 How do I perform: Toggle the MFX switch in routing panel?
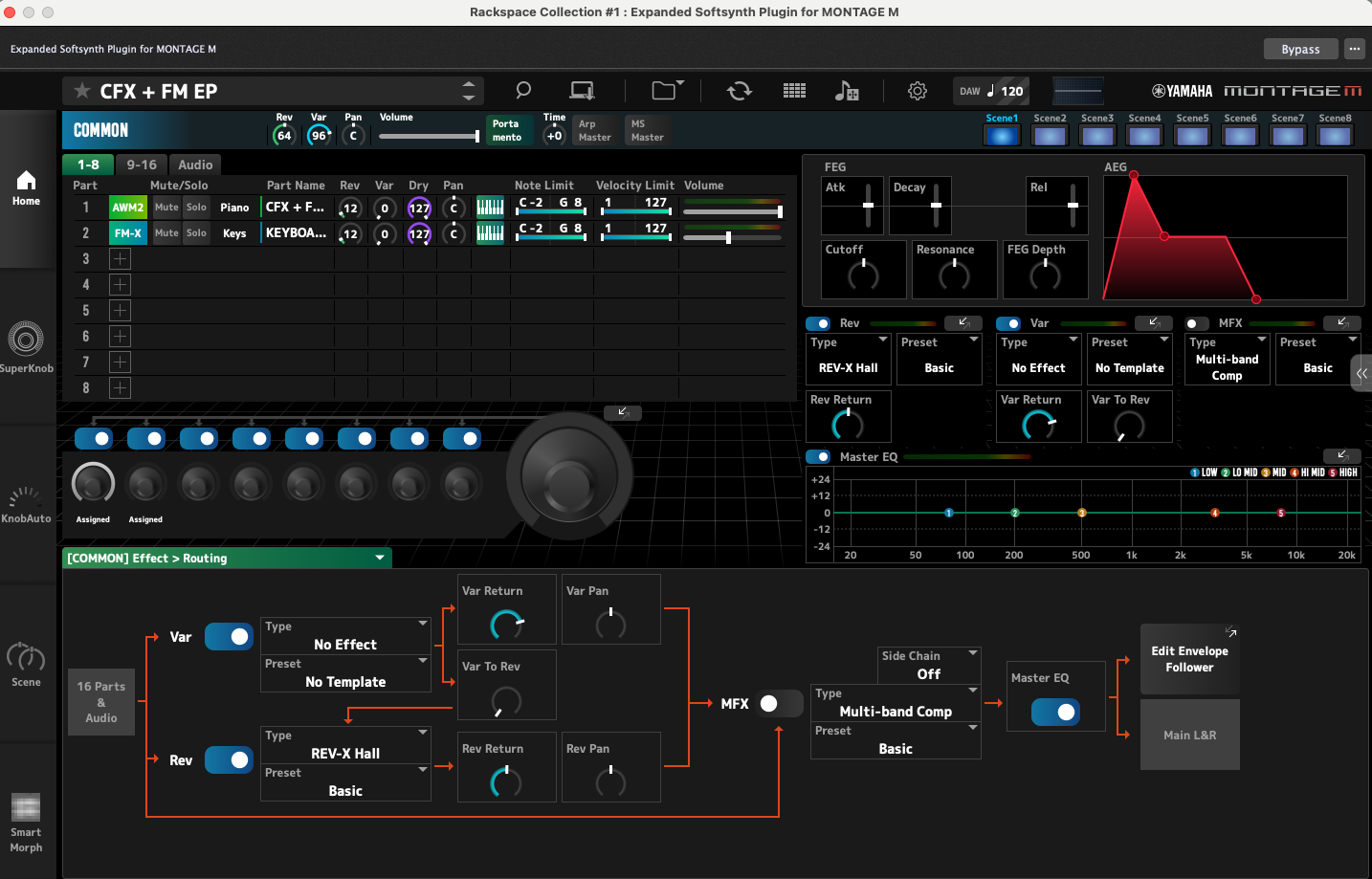coord(779,704)
